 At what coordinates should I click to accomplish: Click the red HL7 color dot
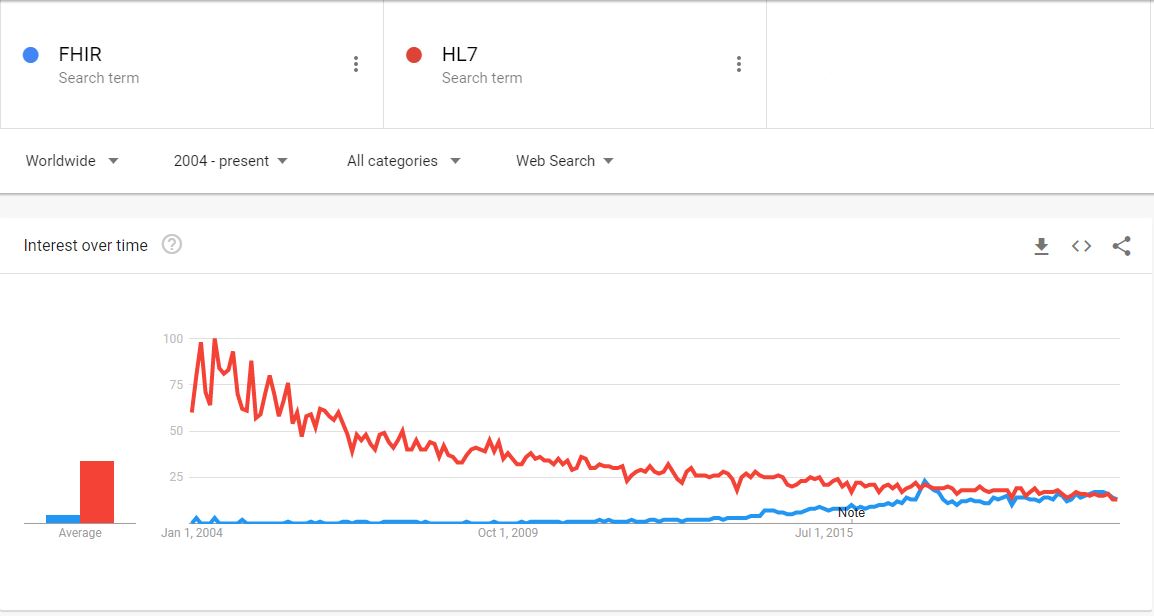[x=414, y=54]
